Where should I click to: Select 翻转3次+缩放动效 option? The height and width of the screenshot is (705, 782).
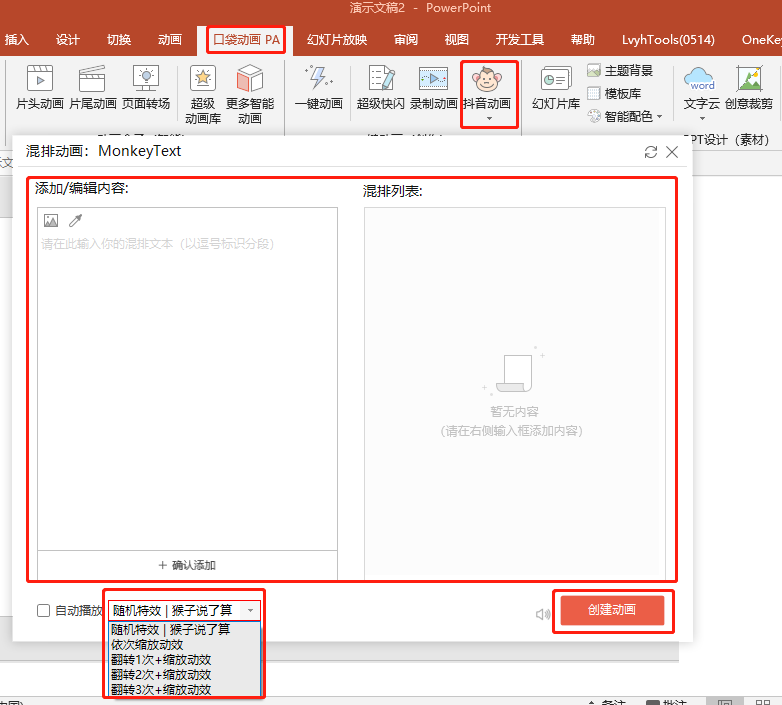[x=185, y=690]
